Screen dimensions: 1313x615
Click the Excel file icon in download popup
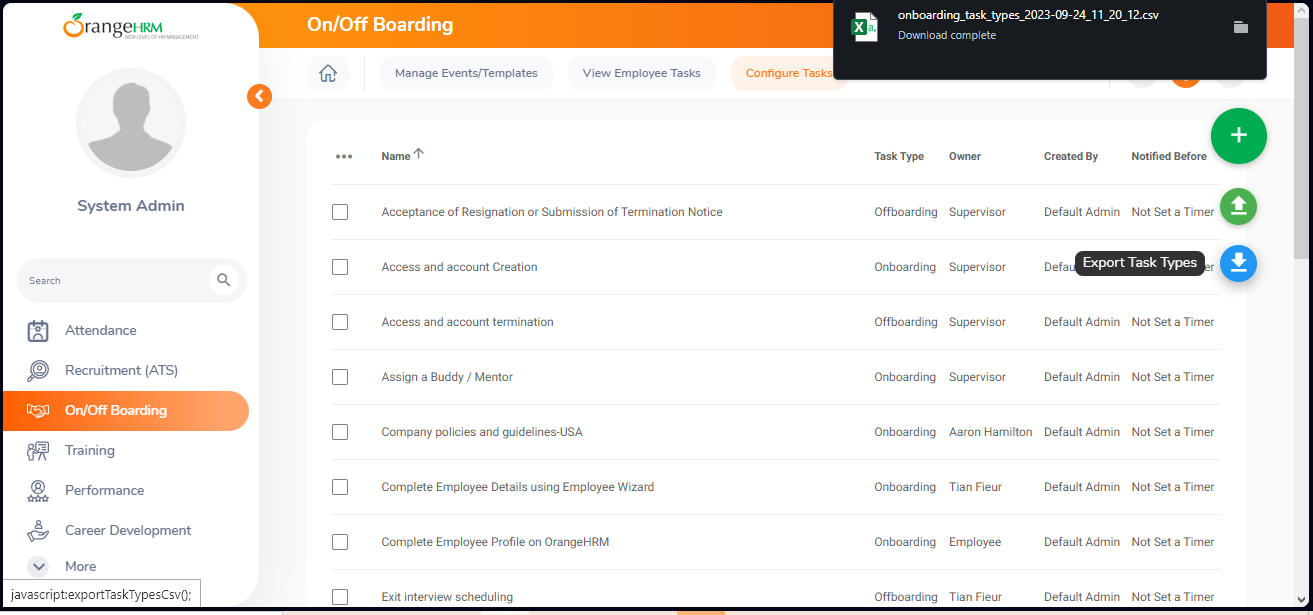(x=864, y=27)
